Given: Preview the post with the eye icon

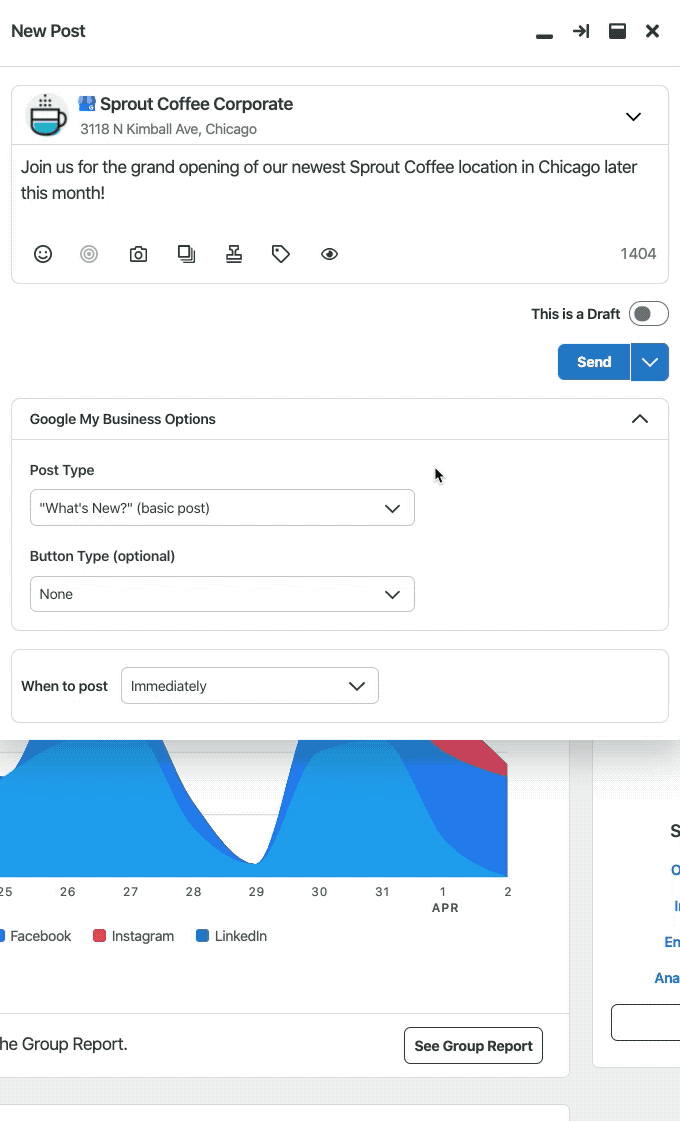Looking at the screenshot, I should pyautogui.click(x=329, y=254).
